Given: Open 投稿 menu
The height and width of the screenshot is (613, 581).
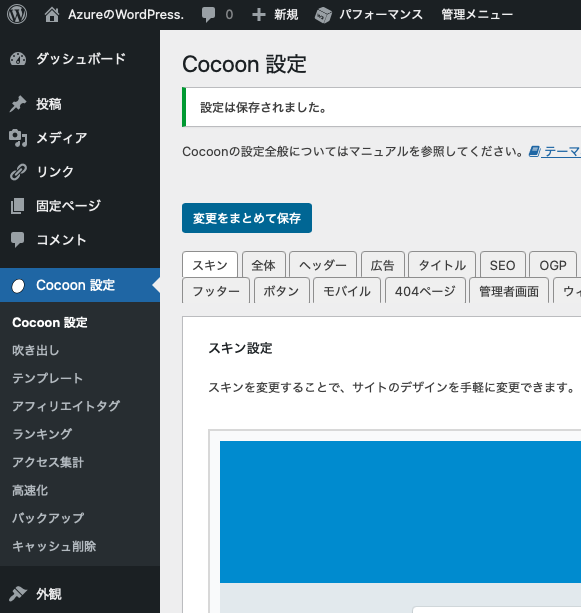Looking at the screenshot, I should point(49,104).
